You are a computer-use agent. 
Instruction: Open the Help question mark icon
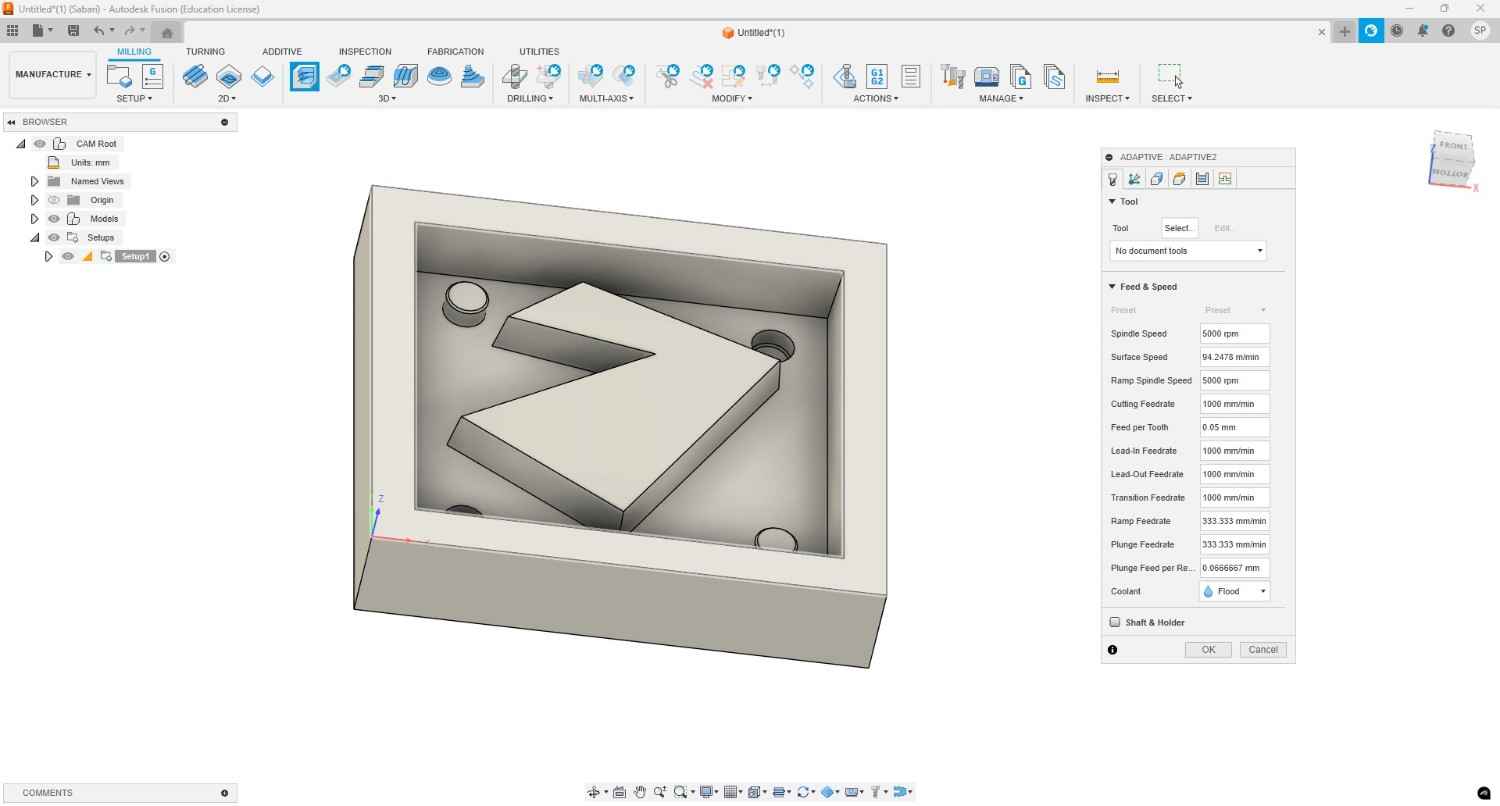click(1448, 31)
